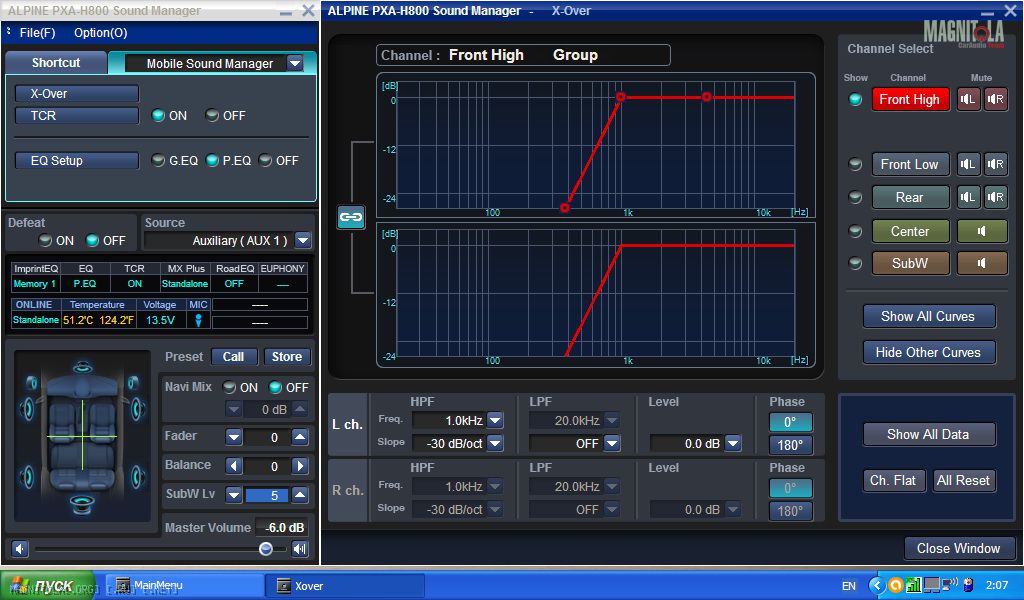
Task: Lower the SubW Lv value
Action: 234,495
